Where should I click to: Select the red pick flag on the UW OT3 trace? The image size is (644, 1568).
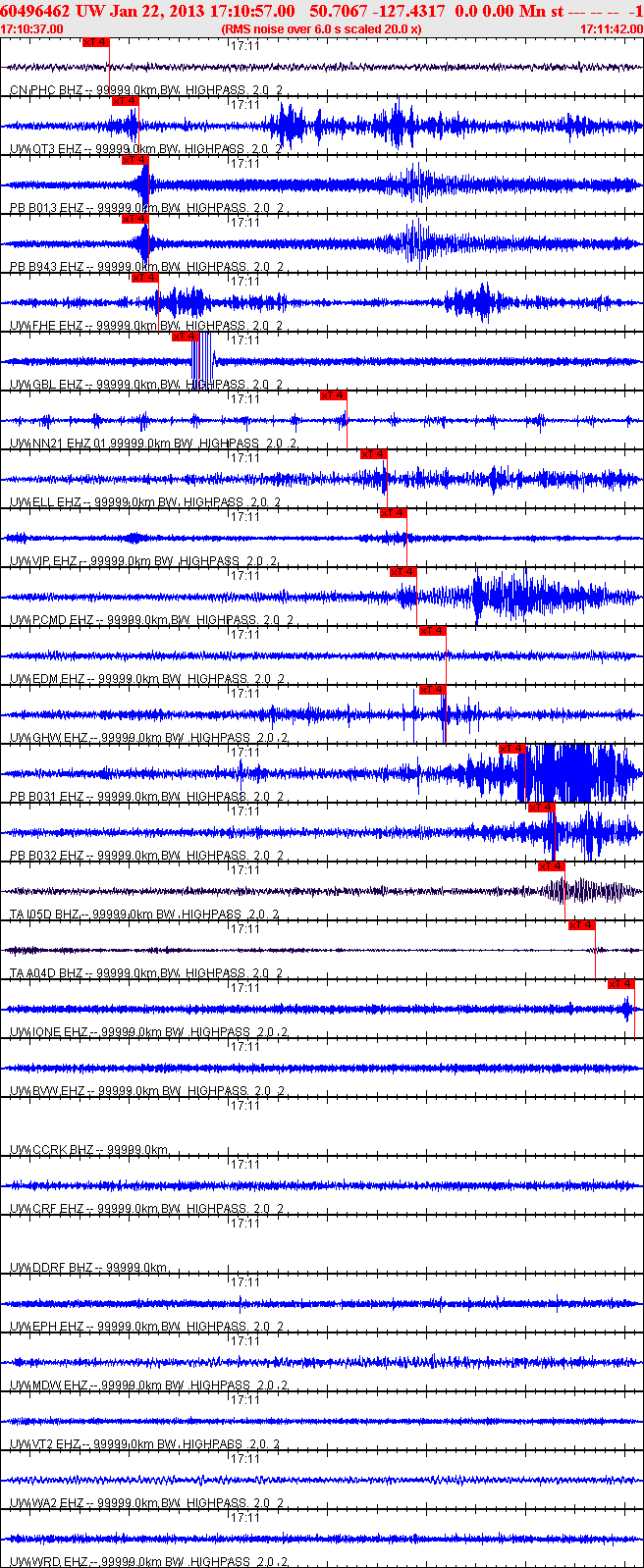click(125, 101)
